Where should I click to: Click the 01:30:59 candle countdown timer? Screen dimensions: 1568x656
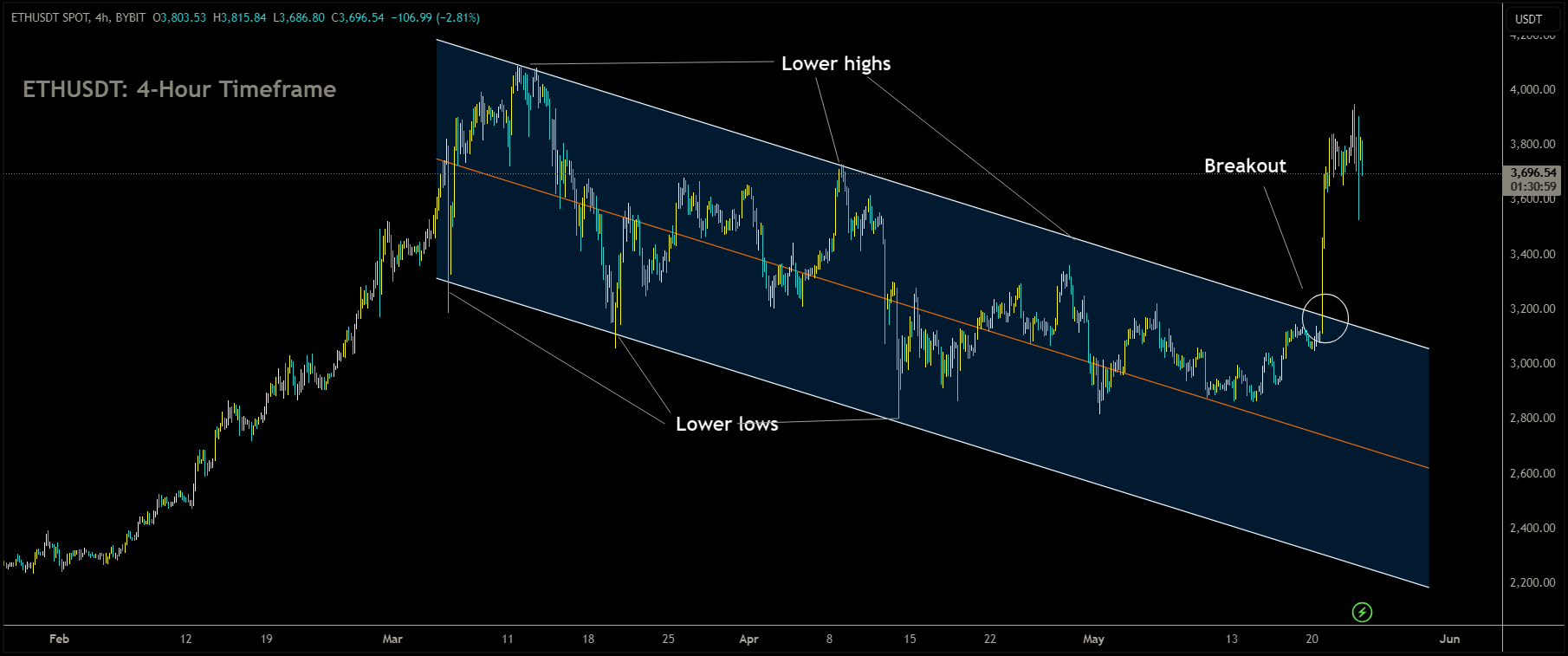[x=1533, y=186]
